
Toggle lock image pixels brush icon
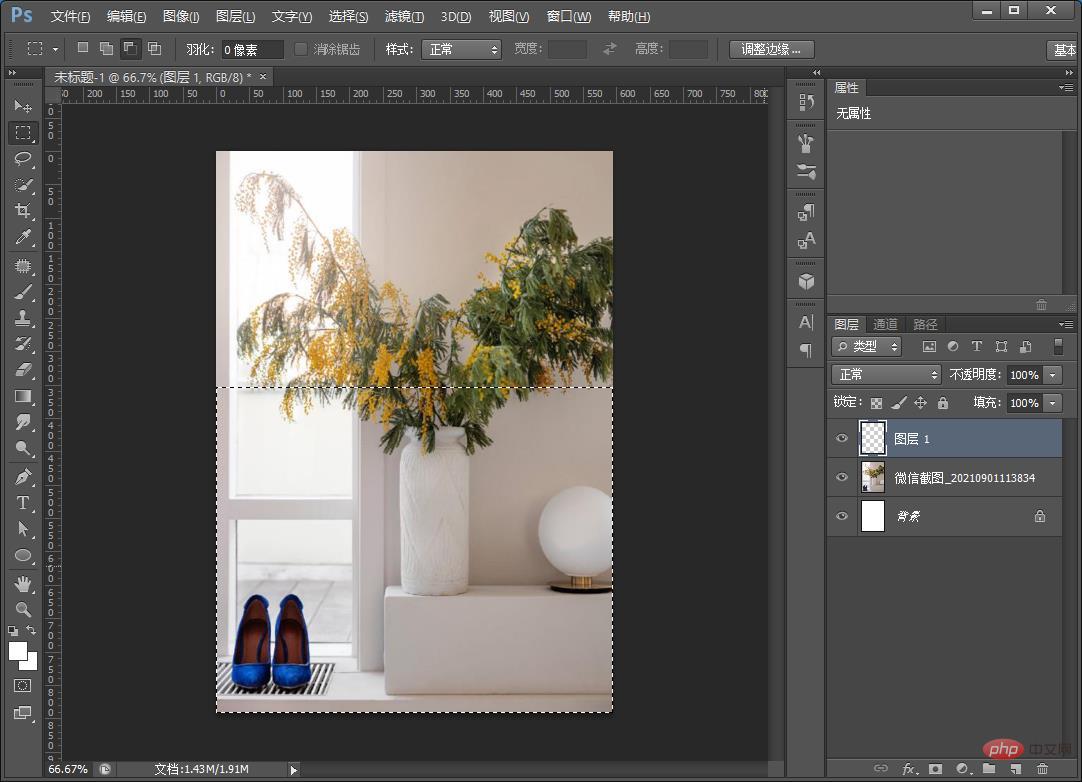point(898,403)
